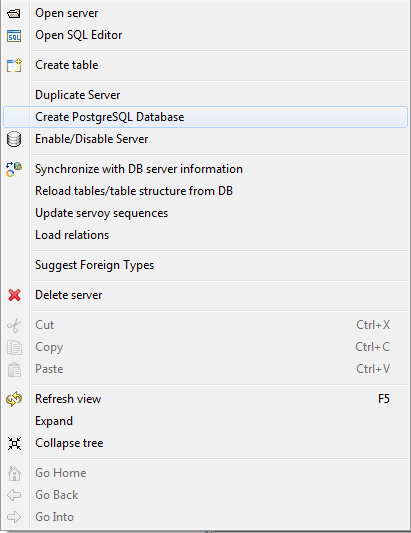The height and width of the screenshot is (533, 411).
Task: Click the database cylinder Enable/Disable icon
Action: (x=14, y=139)
